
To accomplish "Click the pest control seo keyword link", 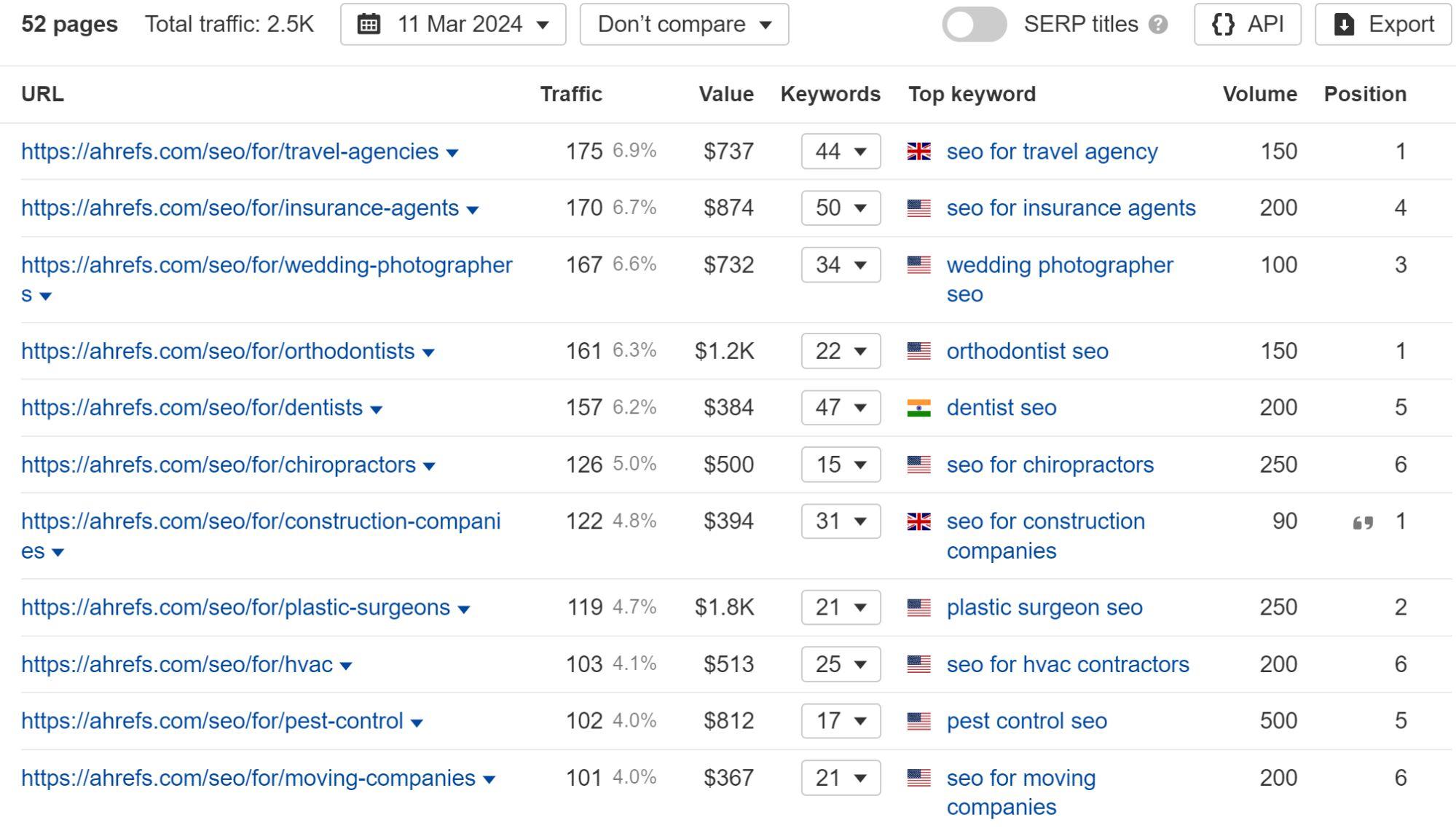I will click(1027, 720).
